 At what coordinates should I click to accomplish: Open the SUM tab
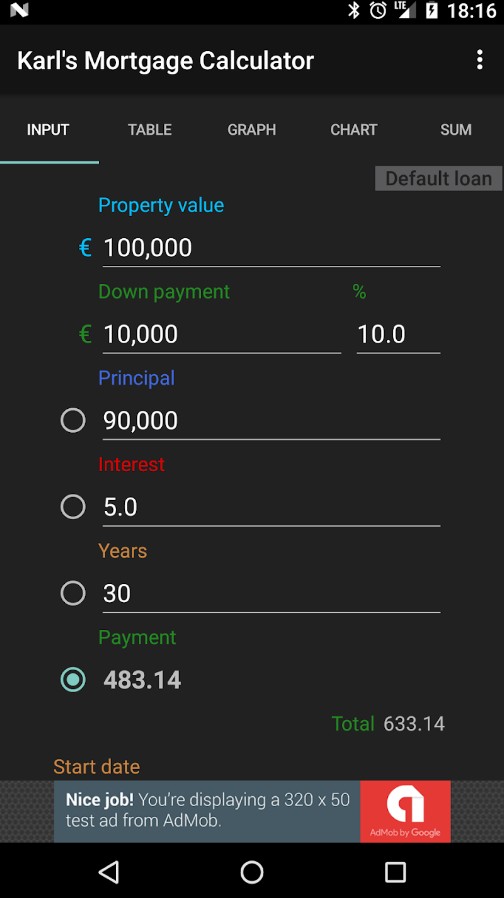point(456,129)
